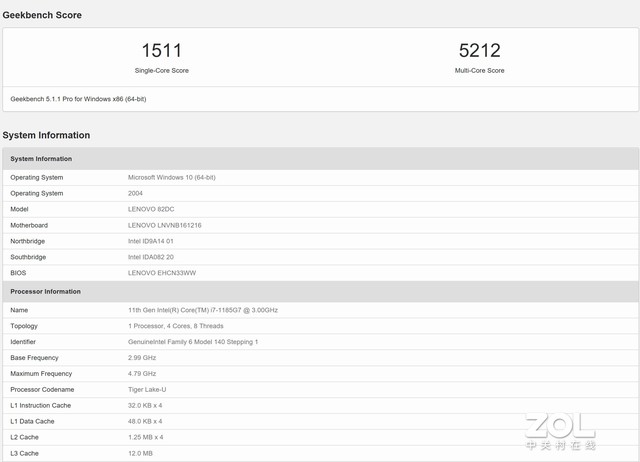Click the 'Model' row label

pos(19,209)
